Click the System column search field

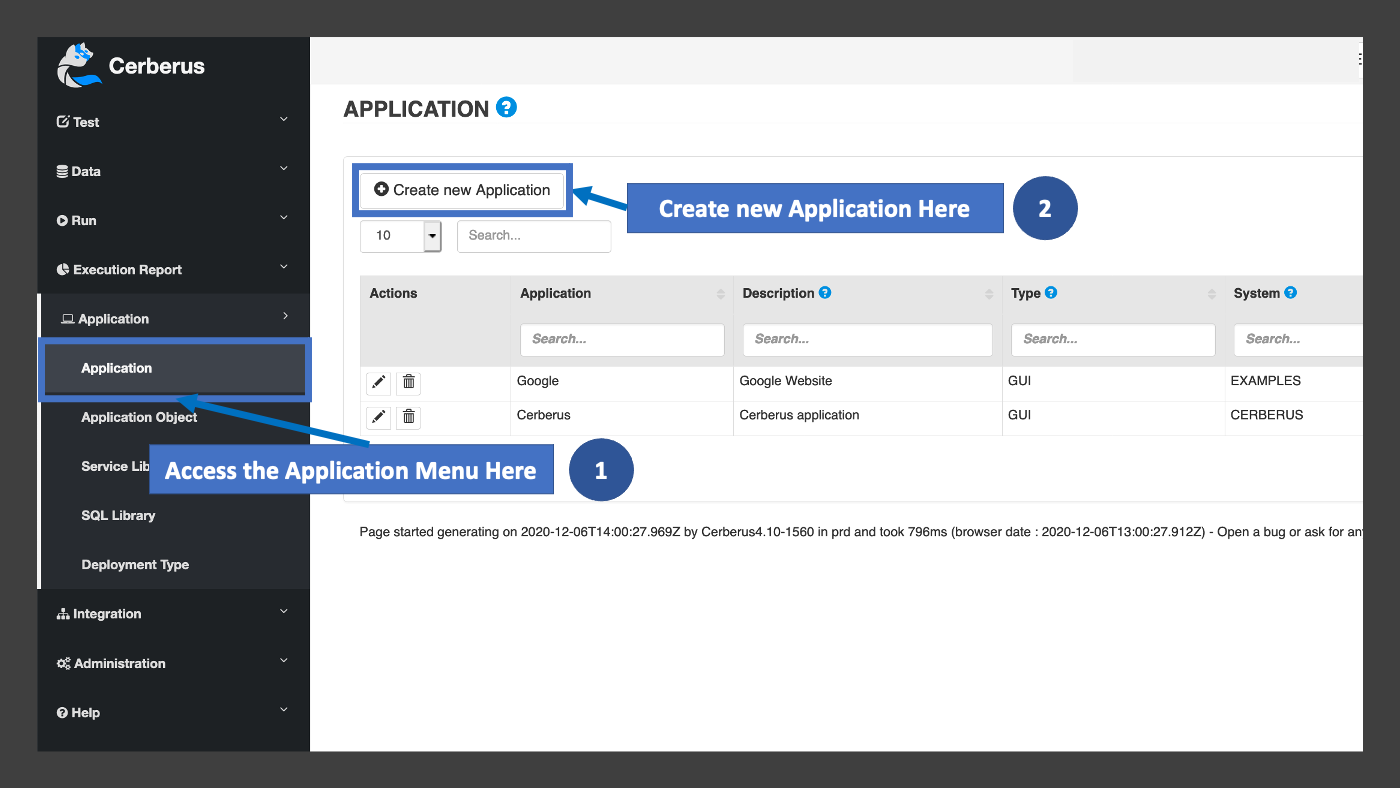coord(1298,339)
